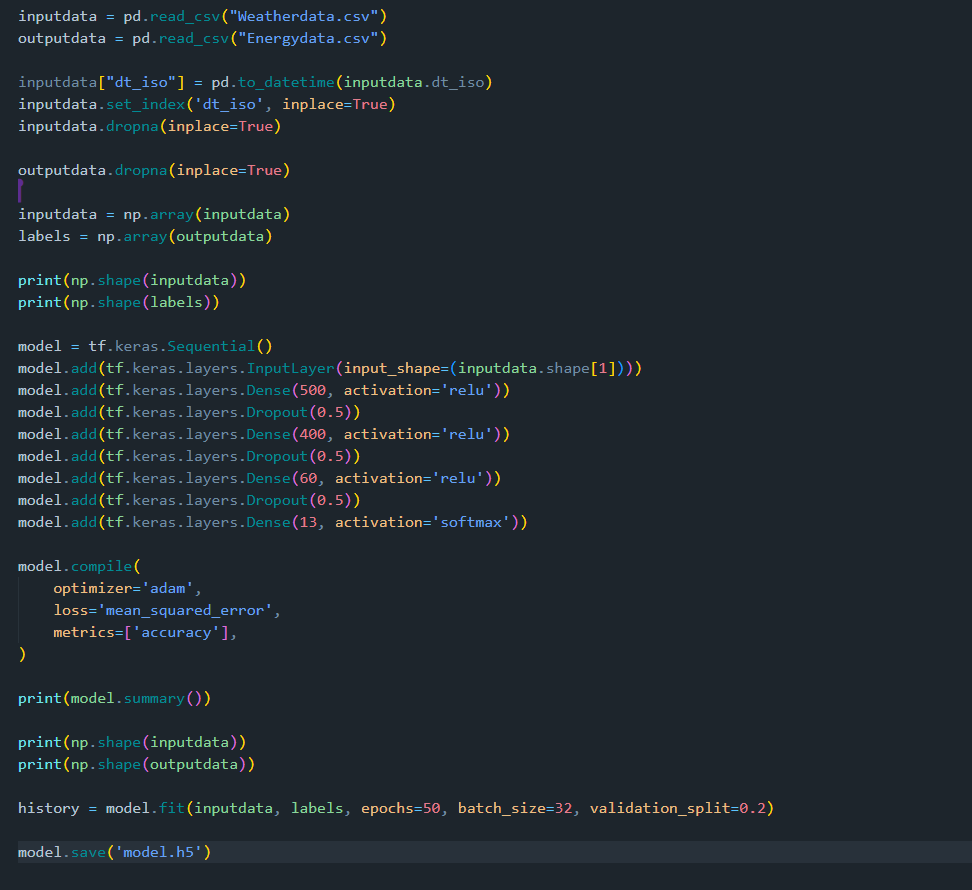Click the 'mean_squared_error' string
Image resolution: width=972 pixels, height=890 pixels.
[x=185, y=610]
